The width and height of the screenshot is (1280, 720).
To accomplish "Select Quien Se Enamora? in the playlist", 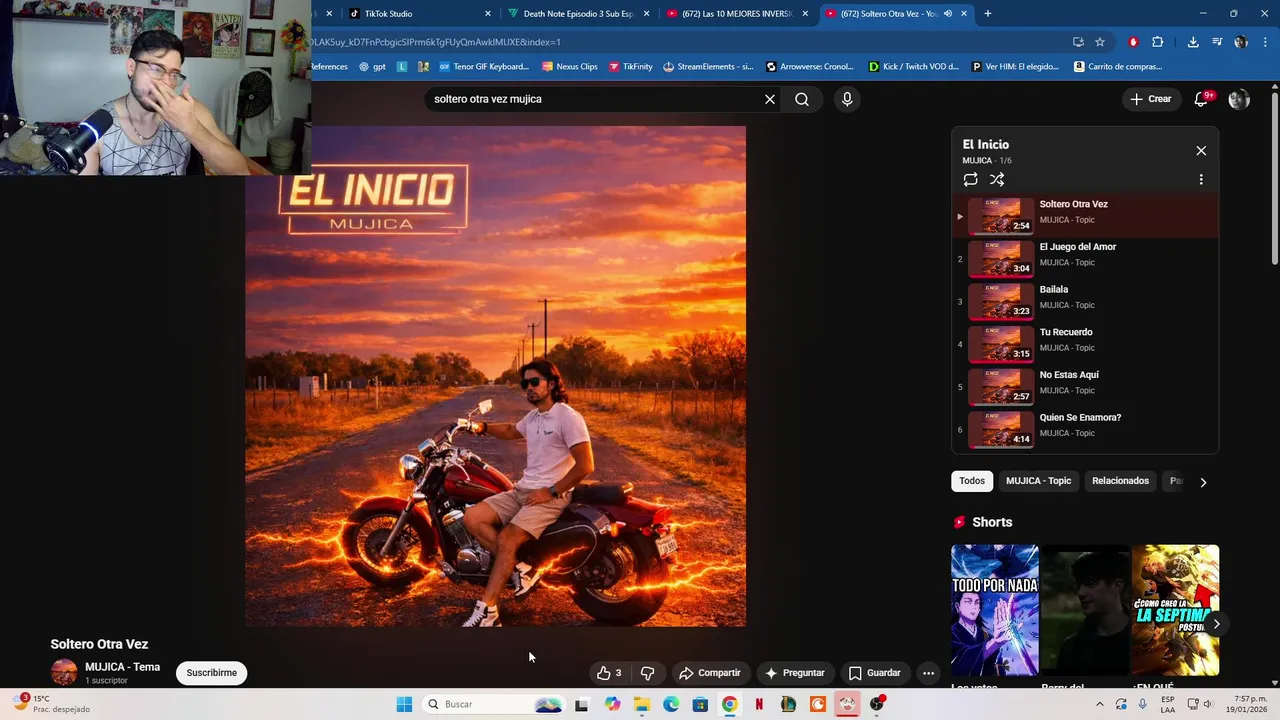I will [x=1085, y=430].
